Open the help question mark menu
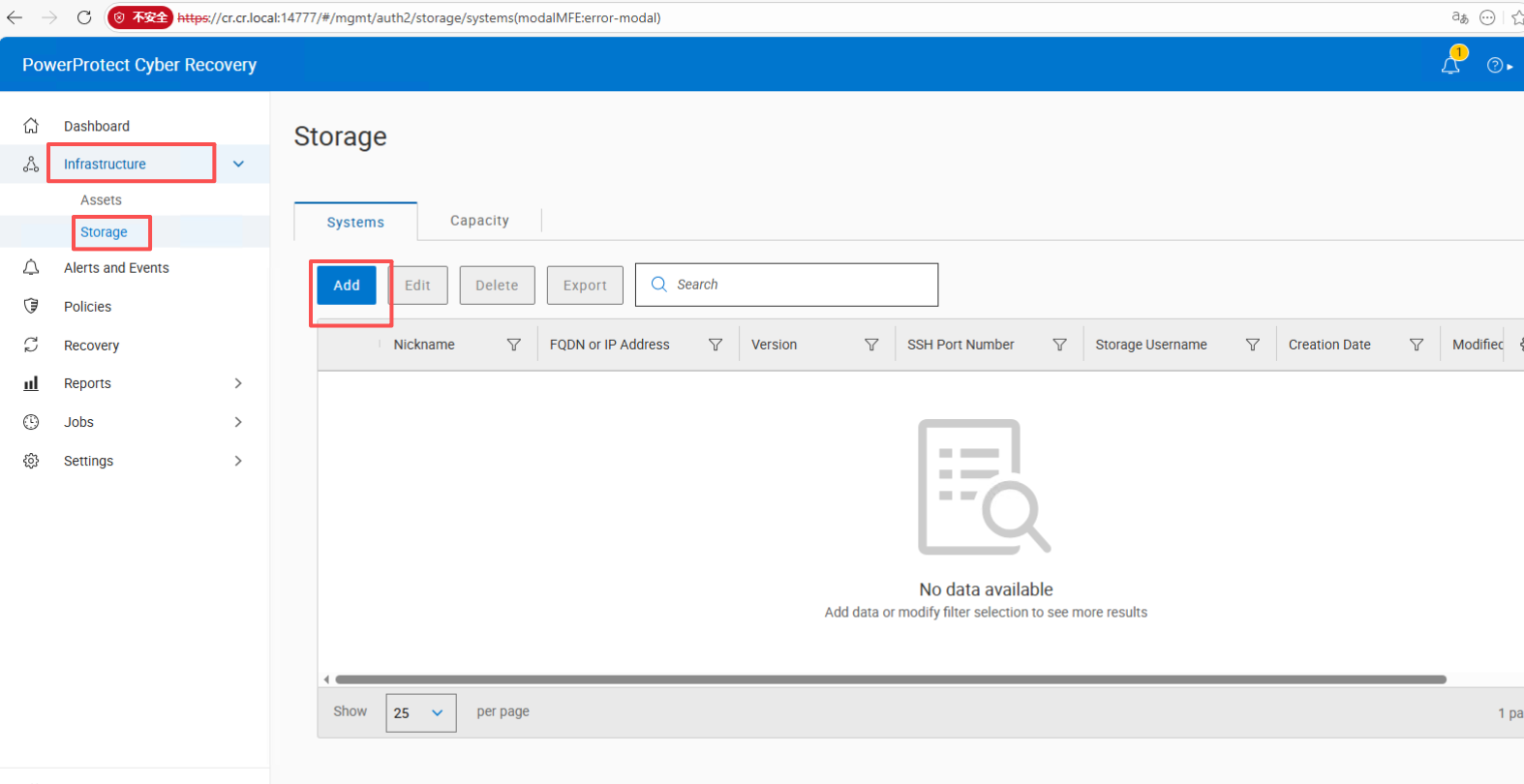The width and height of the screenshot is (1524, 784). click(1496, 65)
